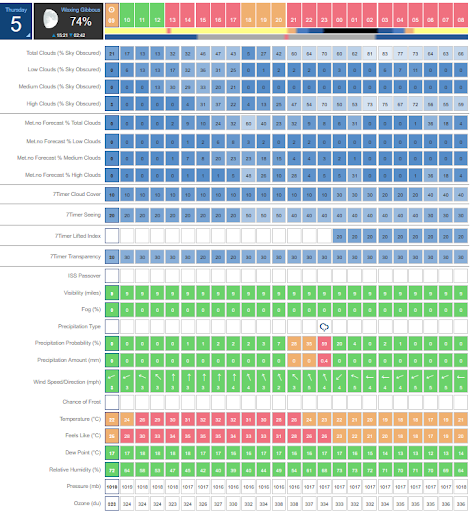Click the wind arrow in the 01 column
This screenshot has width=470, height=512.
pyautogui.click(x=355, y=377)
